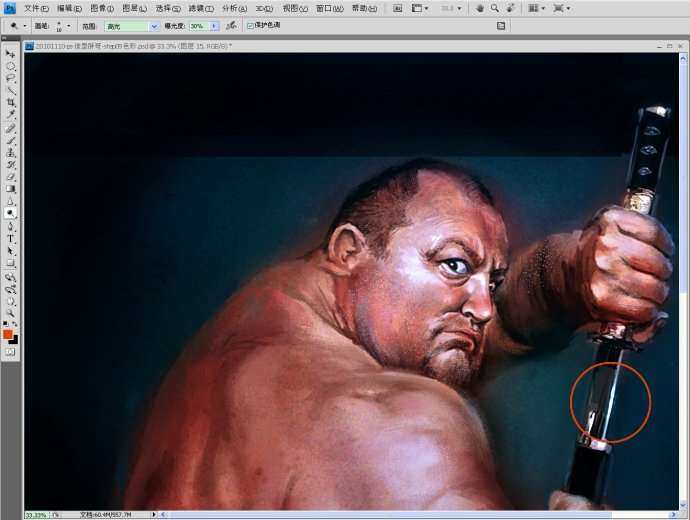The width and height of the screenshot is (690, 520).
Task: Click the black background color swatch
Action: 15,341
